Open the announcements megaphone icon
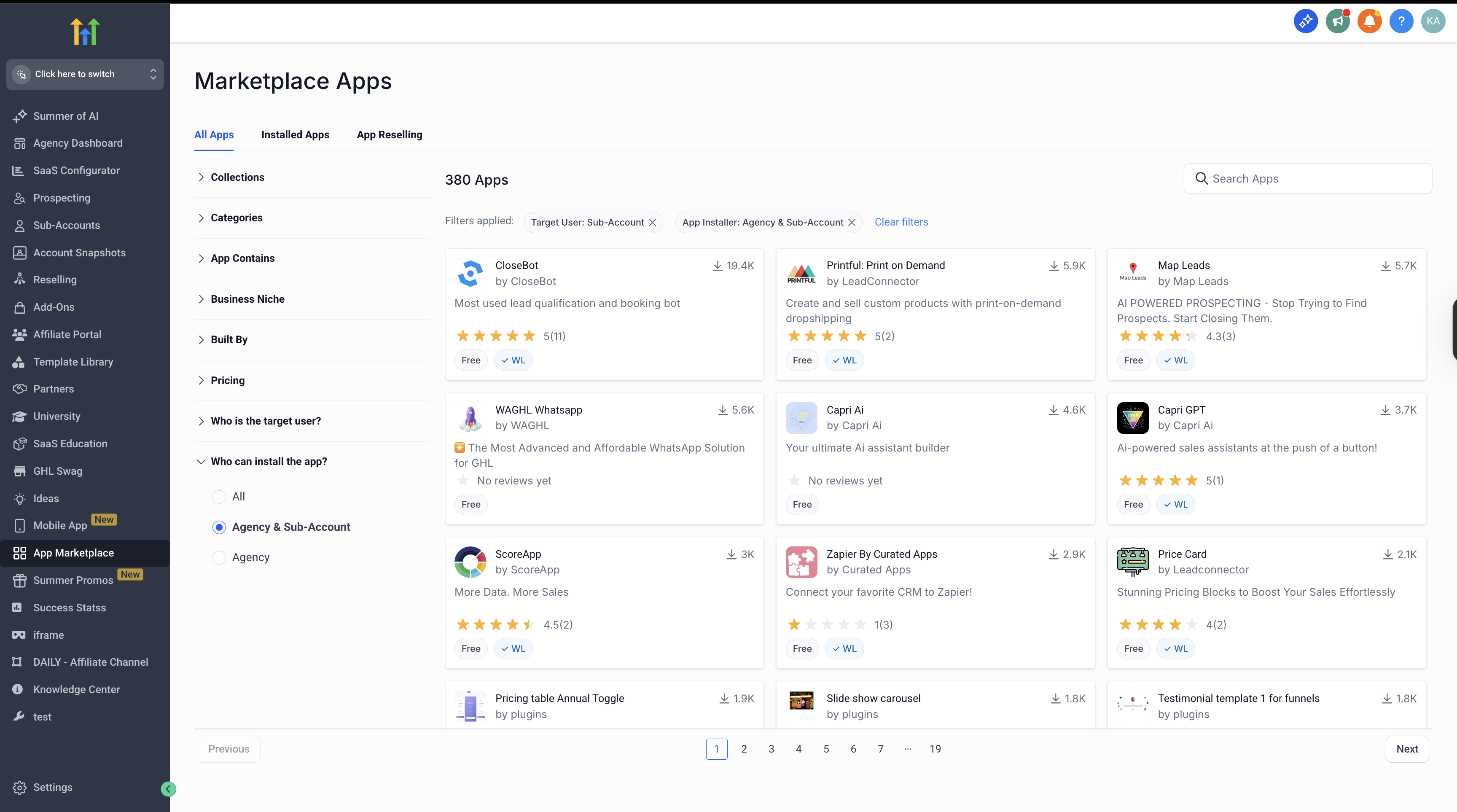 (x=1338, y=22)
